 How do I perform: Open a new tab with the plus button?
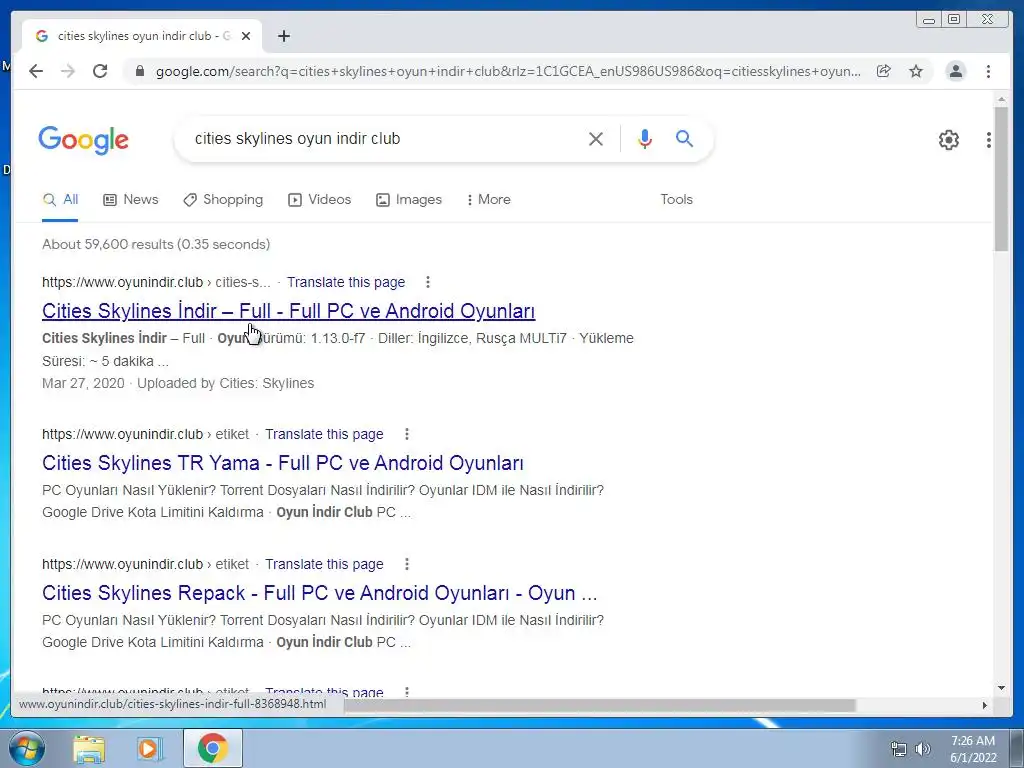tap(283, 36)
